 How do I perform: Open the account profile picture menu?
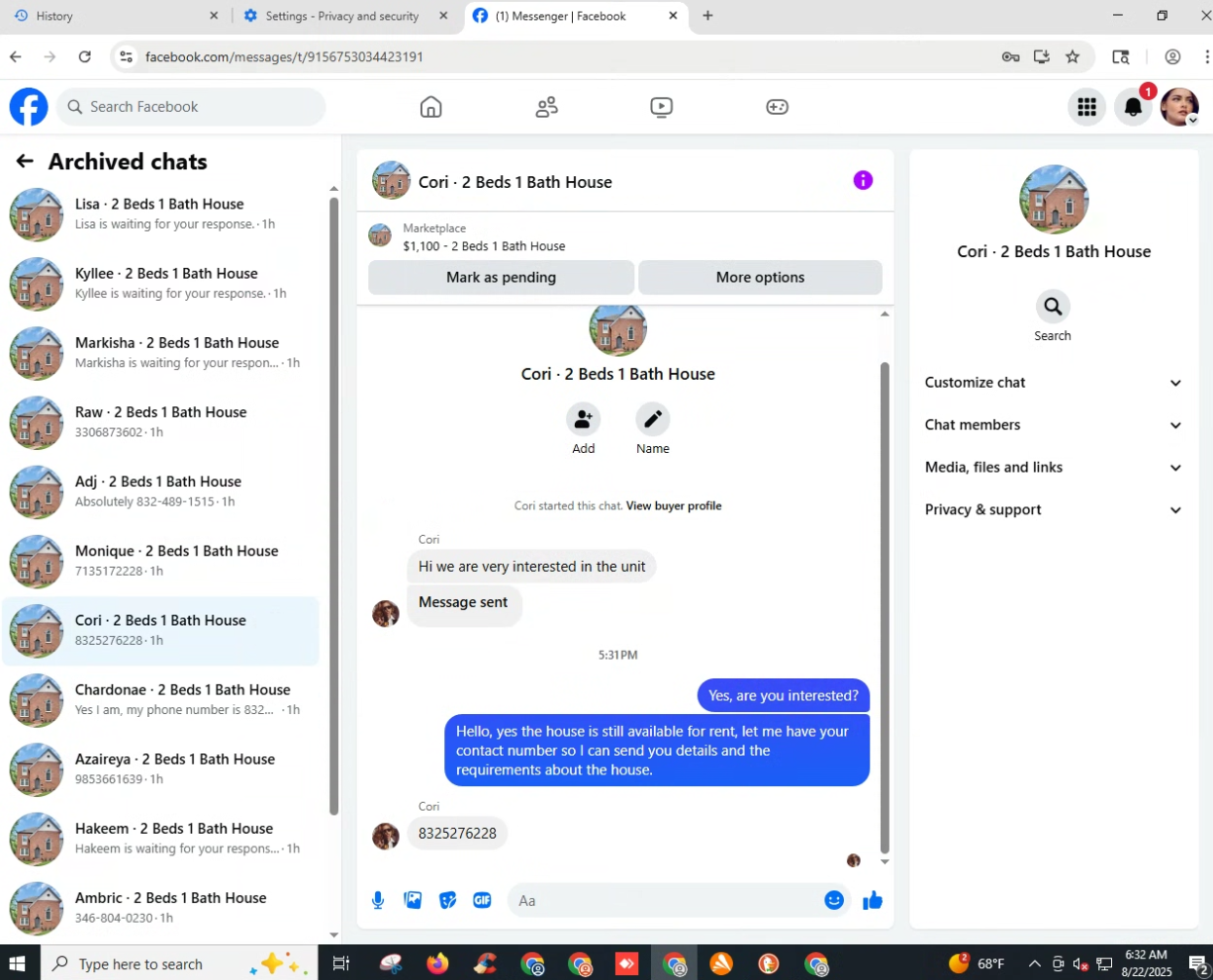coord(1179,107)
